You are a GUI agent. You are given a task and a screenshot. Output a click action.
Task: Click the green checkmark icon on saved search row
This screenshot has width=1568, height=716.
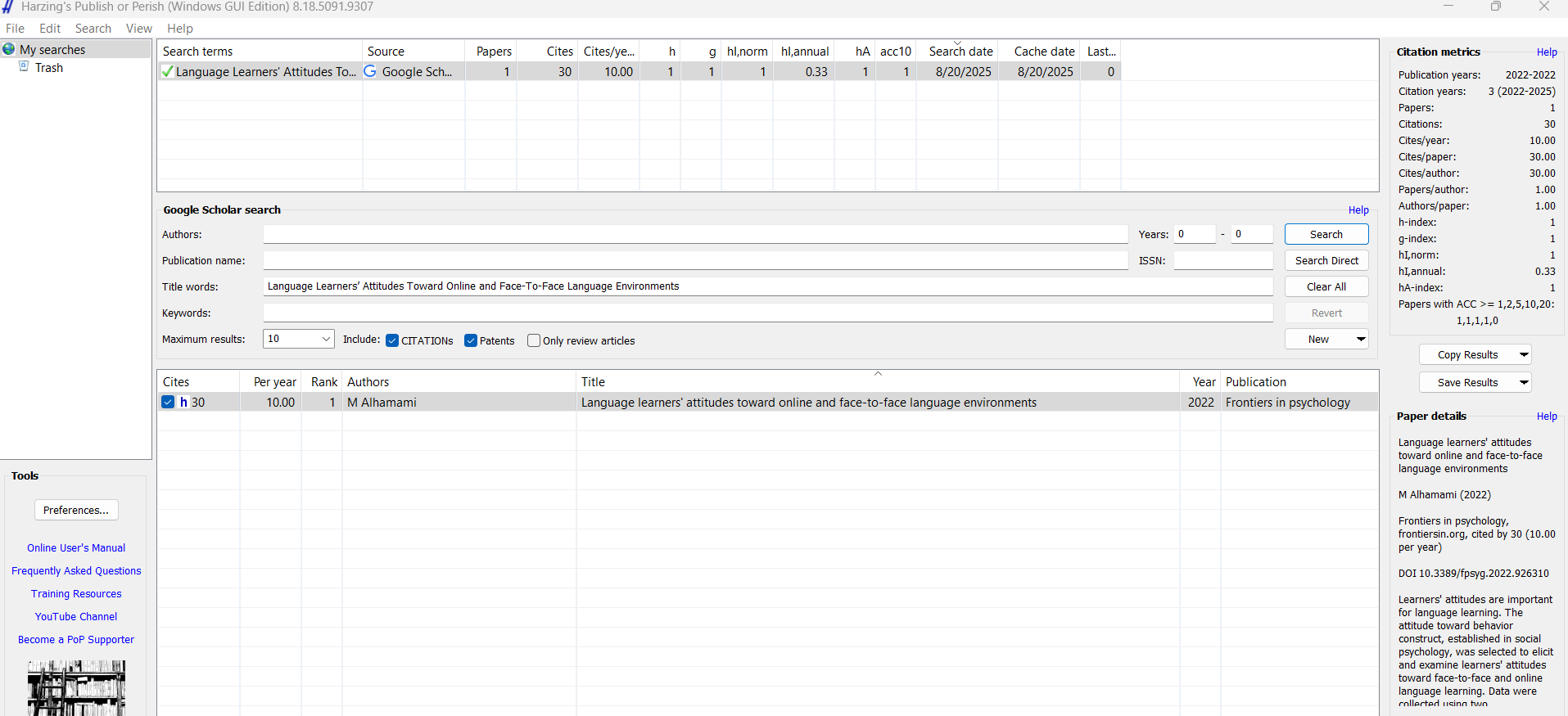tap(167, 72)
